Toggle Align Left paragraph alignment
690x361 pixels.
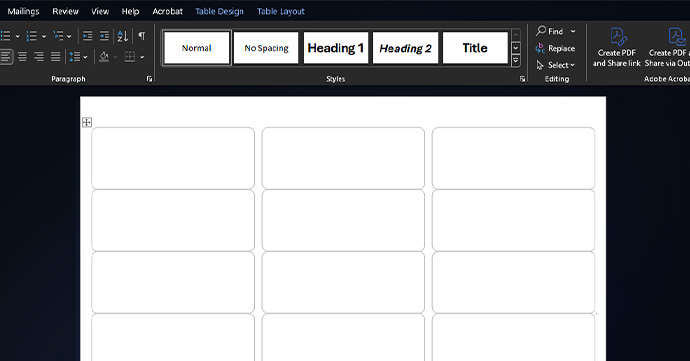tap(5, 57)
